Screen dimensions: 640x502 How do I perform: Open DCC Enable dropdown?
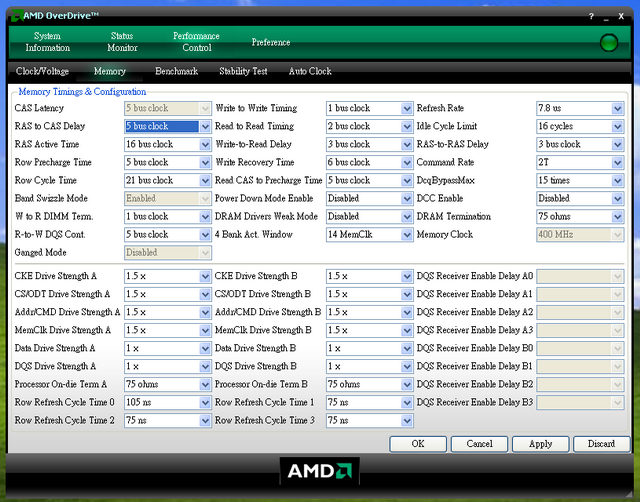pos(580,198)
